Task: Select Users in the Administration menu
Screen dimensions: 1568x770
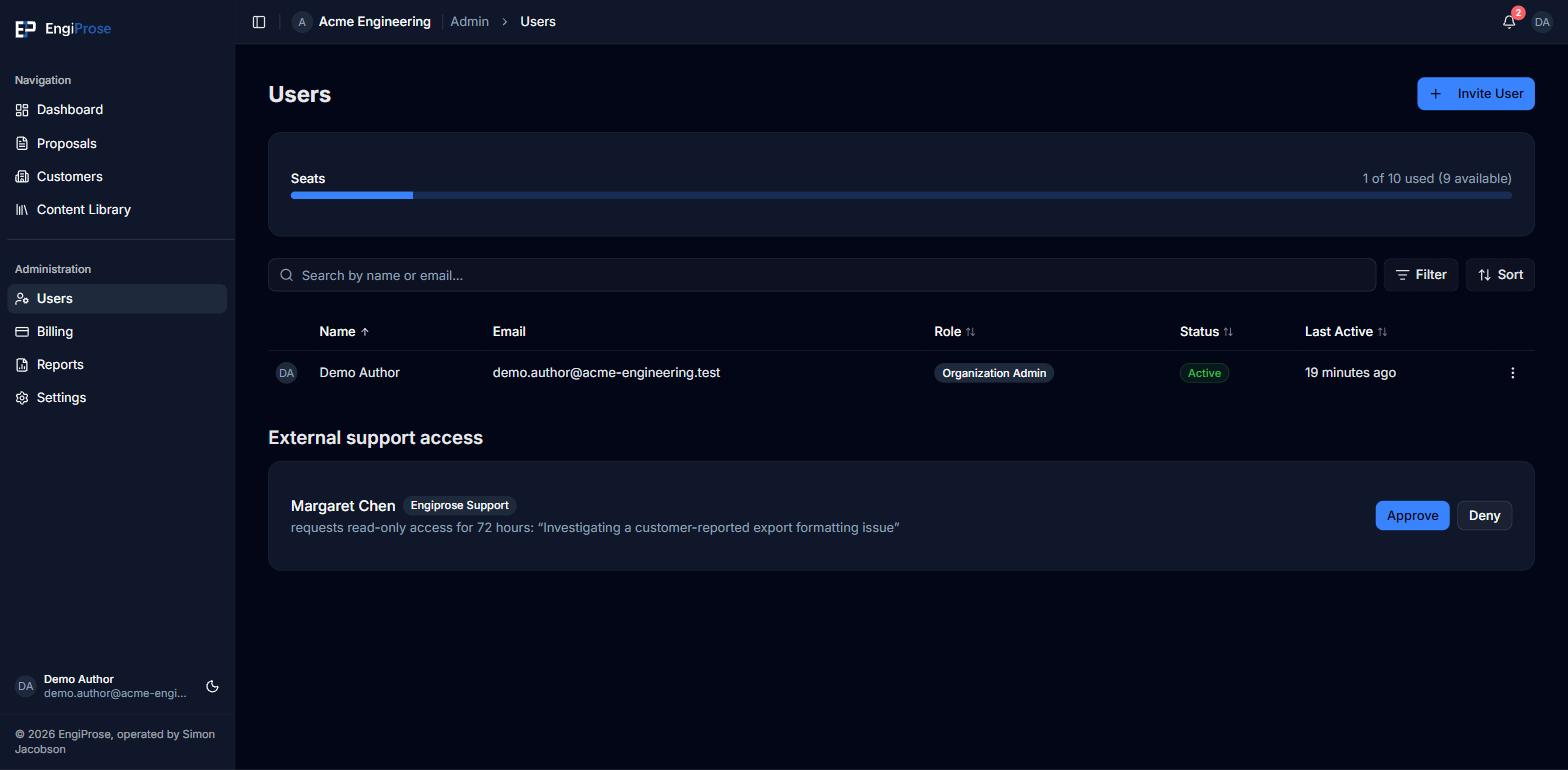Action: (117, 299)
